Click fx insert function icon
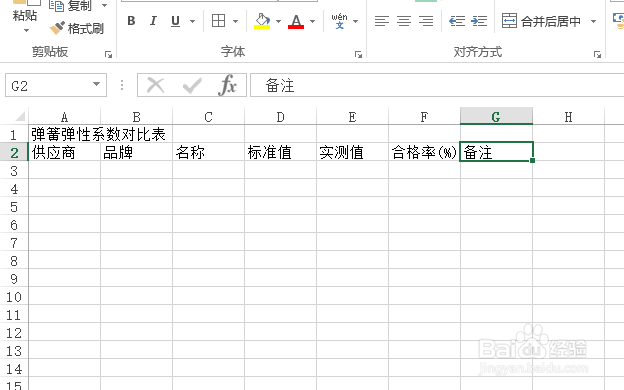624x390 pixels. [x=227, y=85]
